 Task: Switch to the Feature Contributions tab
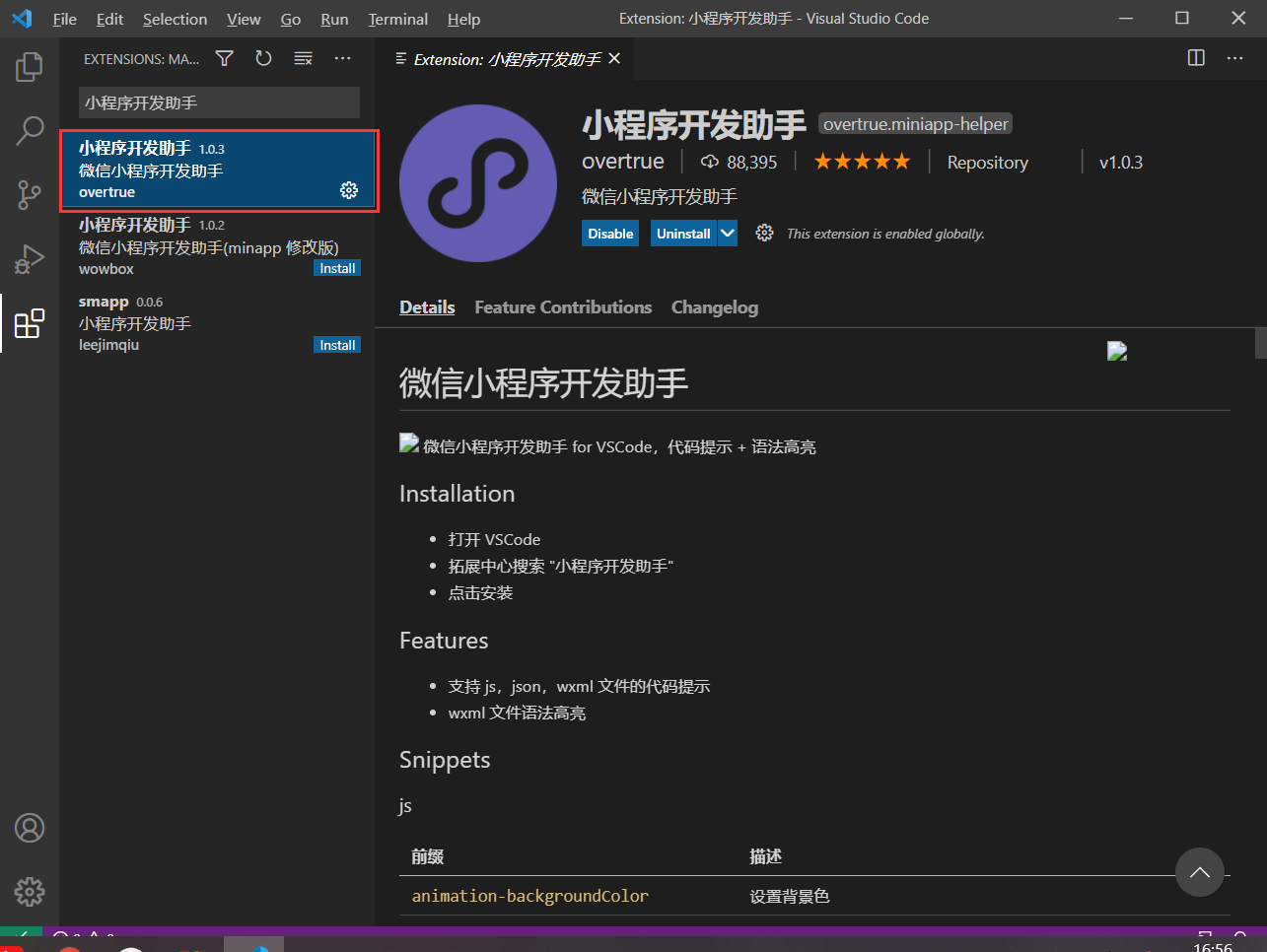(x=563, y=307)
